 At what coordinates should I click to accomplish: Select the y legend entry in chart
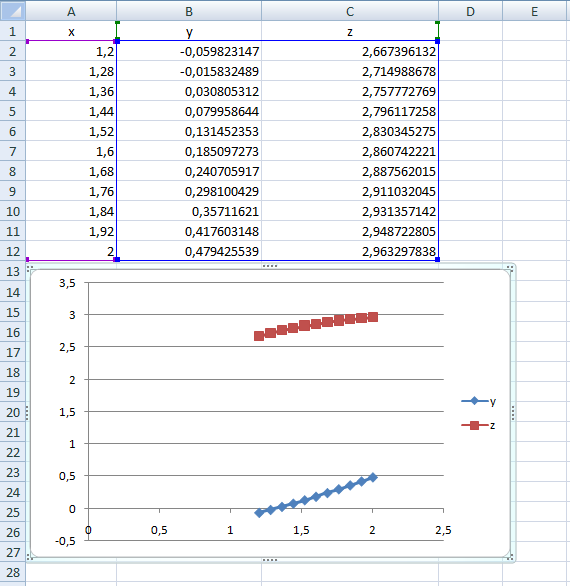pos(478,401)
